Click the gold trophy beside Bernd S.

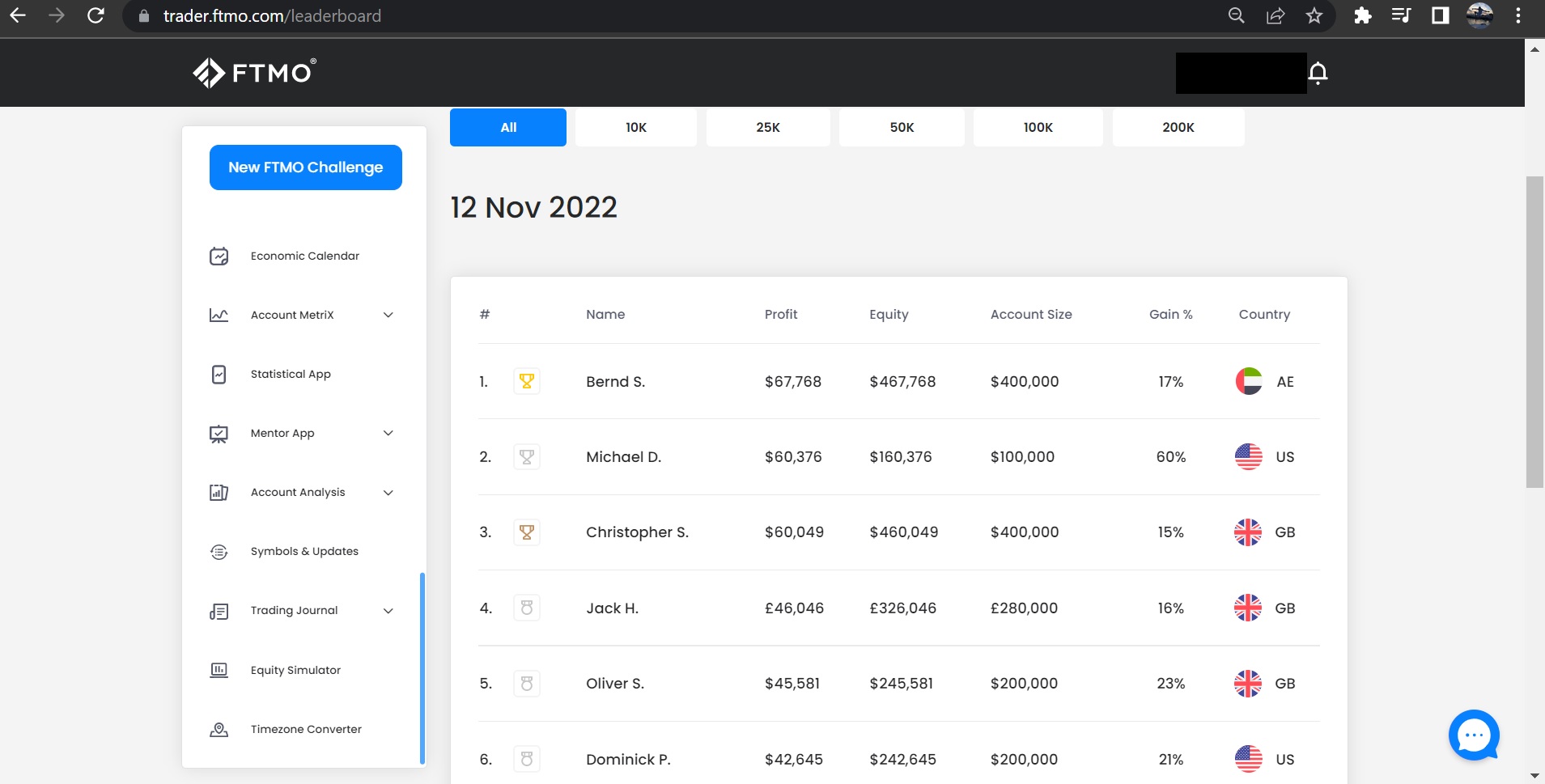[x=527, y=381]
